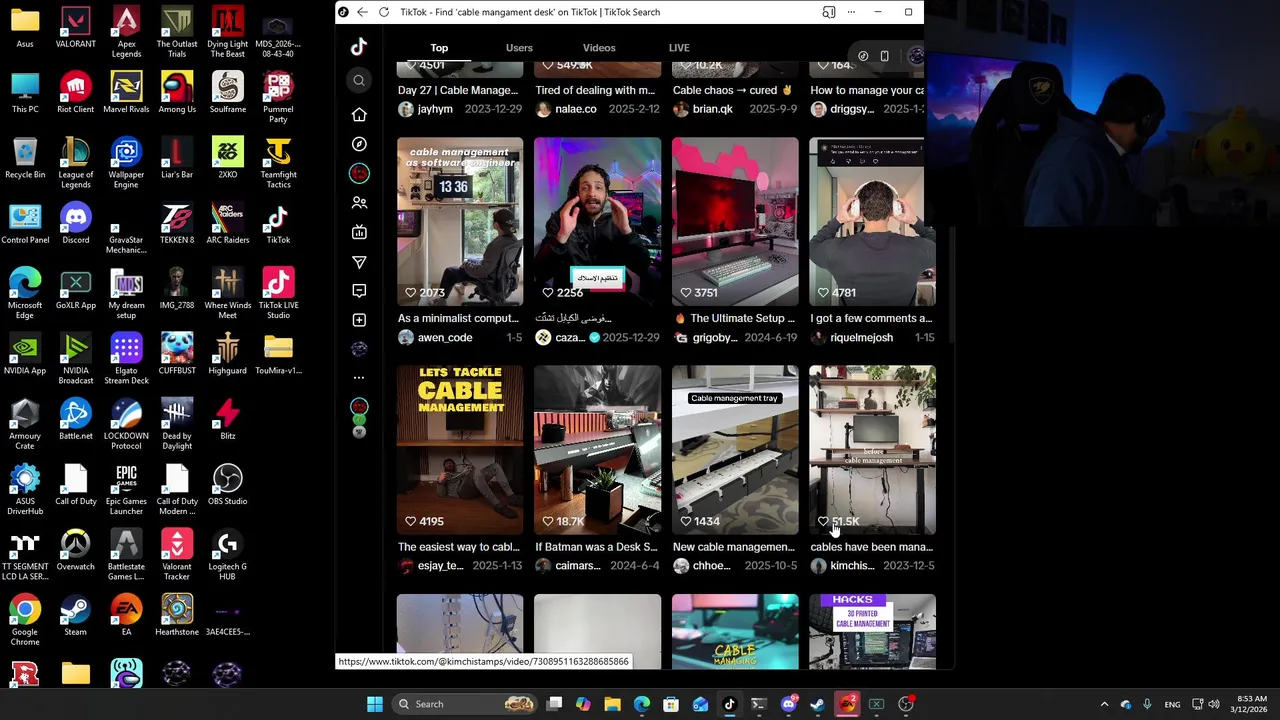1280x720 pixels.
Task: Open Messages paper-plane icon
Action: click(359, 262)
